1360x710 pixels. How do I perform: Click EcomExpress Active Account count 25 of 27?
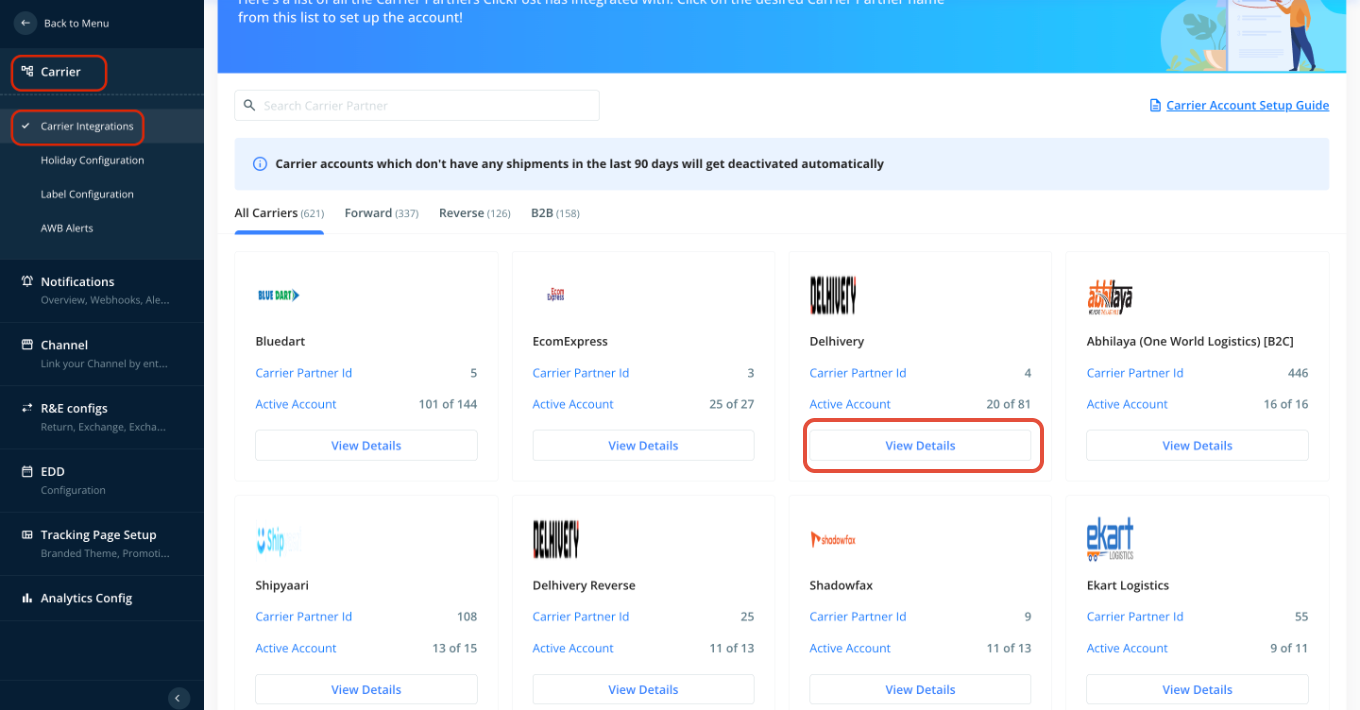click(x=732, y=404)
